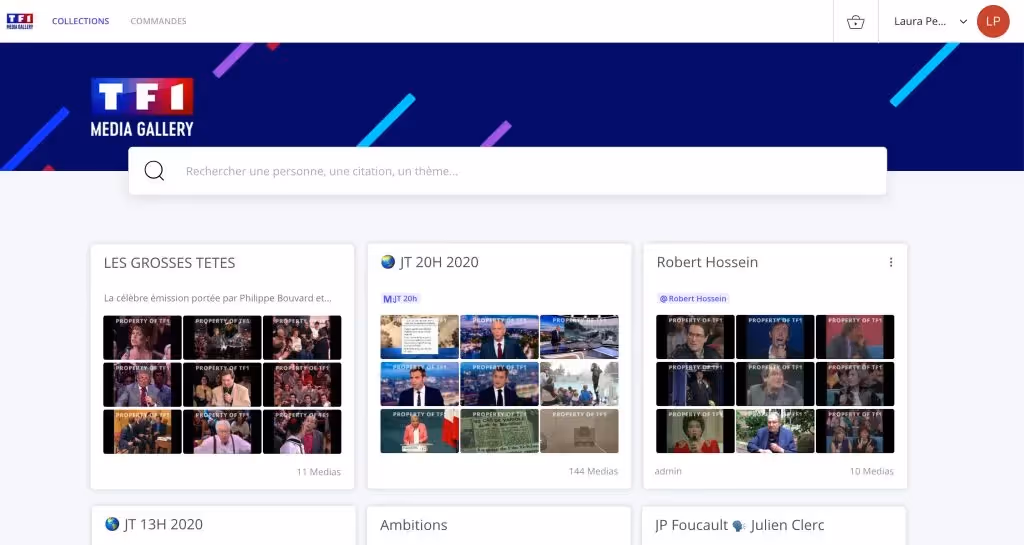Open the Robert Hossein collection title
This screenshot has height=545, width=1024.
707,262
